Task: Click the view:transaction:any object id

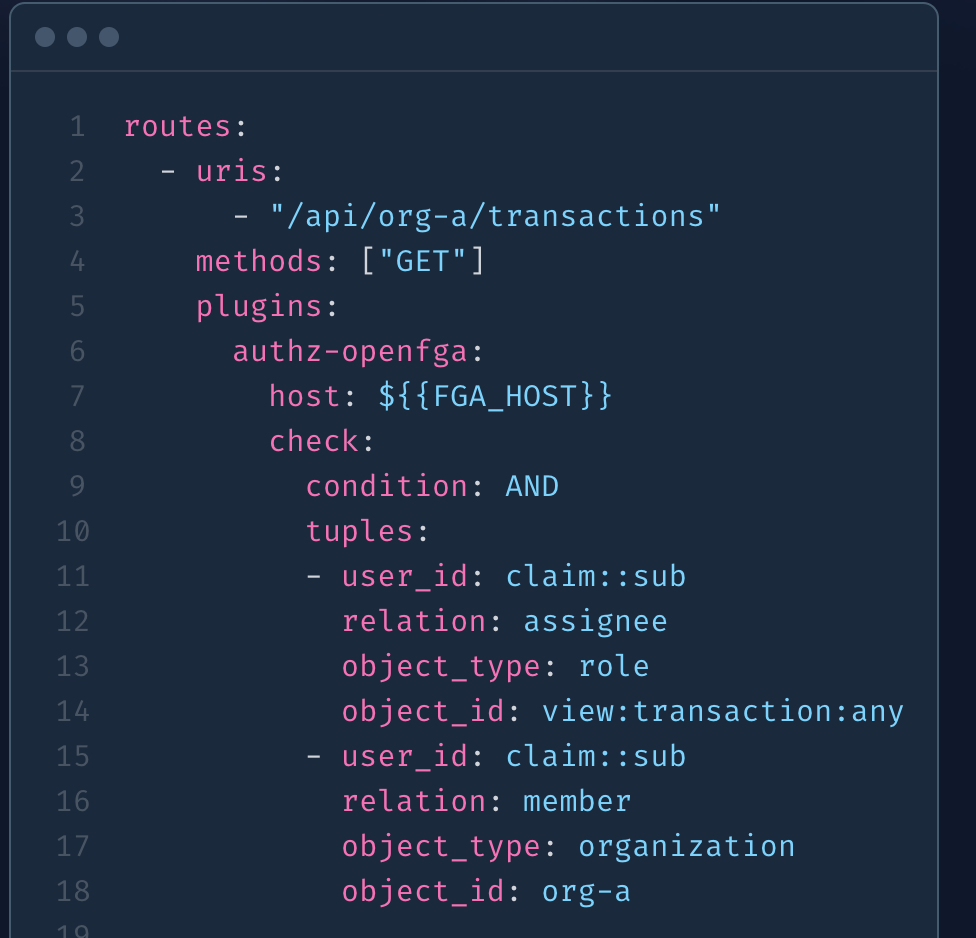Action: (723, 711)
